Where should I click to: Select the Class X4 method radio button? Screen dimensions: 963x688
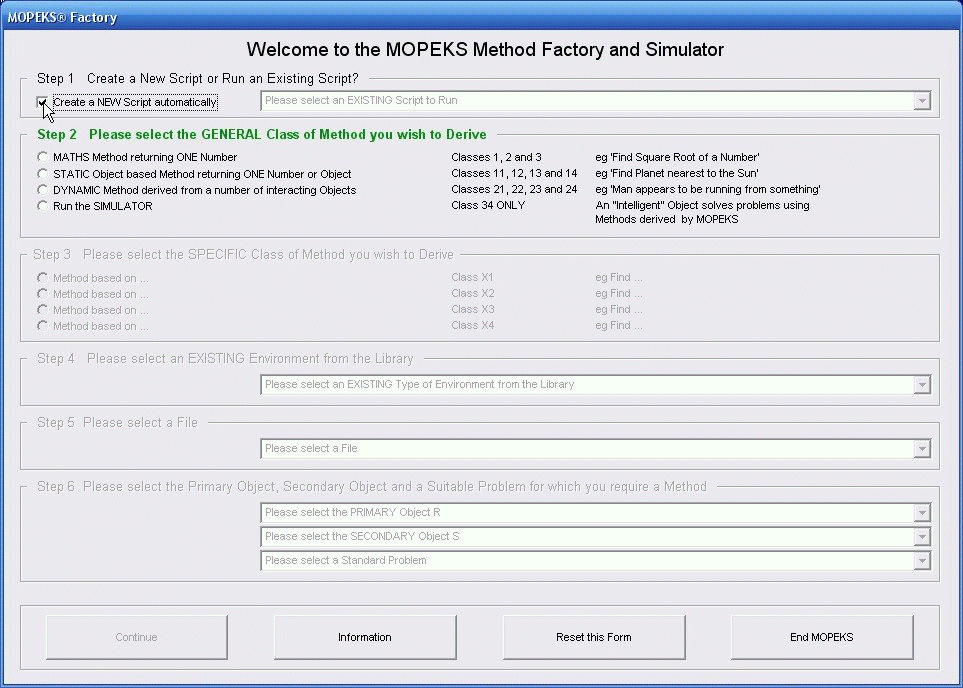(42, 326)
